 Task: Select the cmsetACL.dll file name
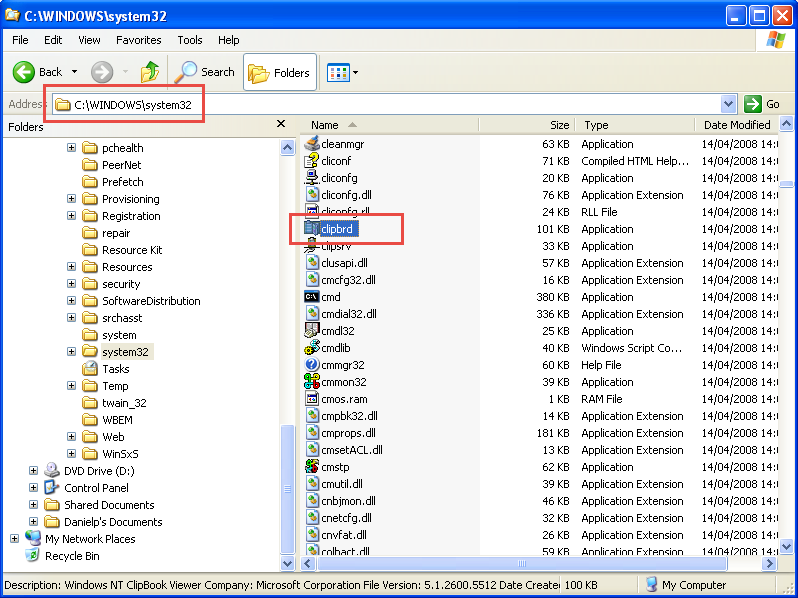click(352, 450)
